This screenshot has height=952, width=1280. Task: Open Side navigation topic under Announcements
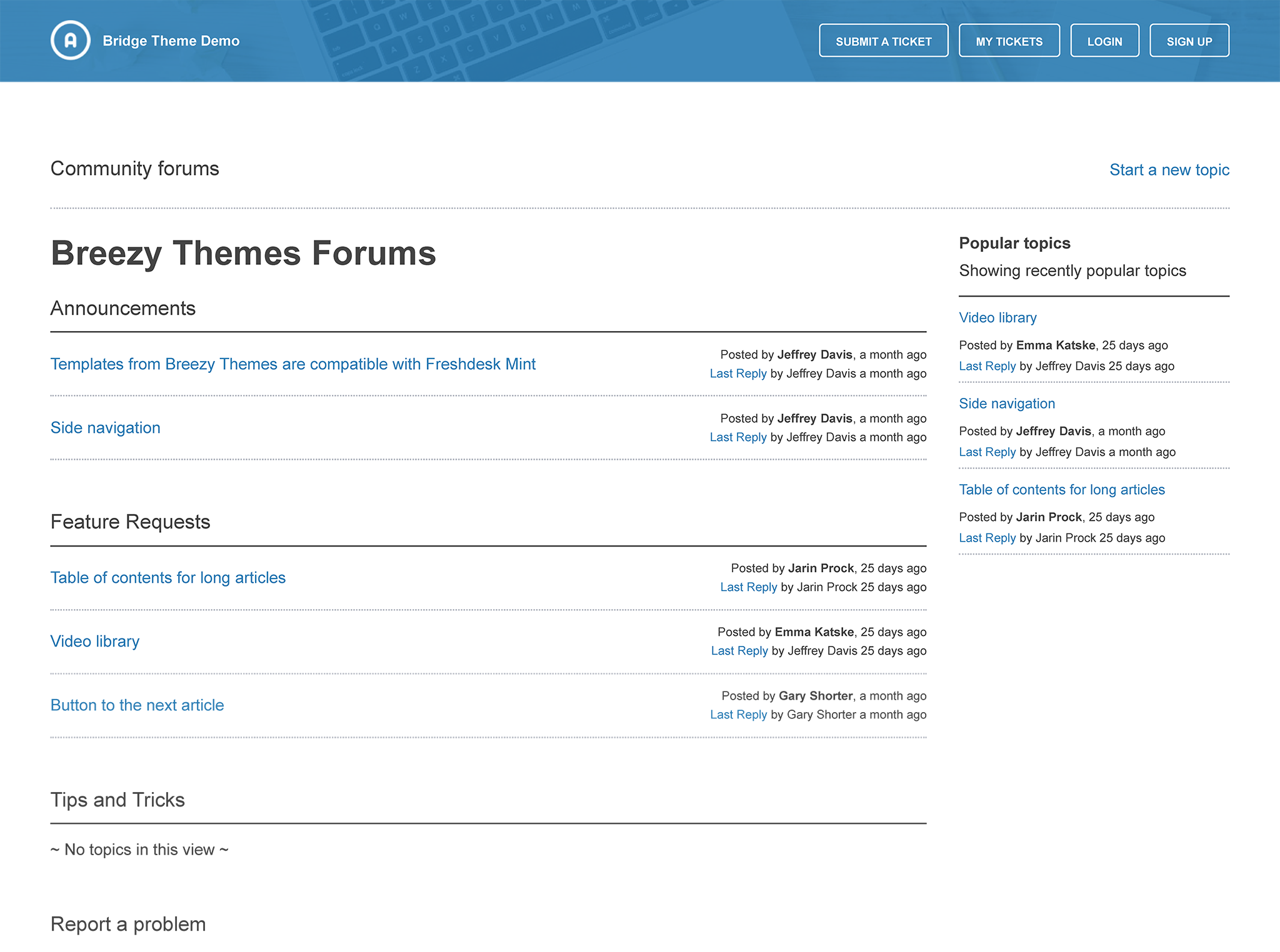(x=105, y=428)
